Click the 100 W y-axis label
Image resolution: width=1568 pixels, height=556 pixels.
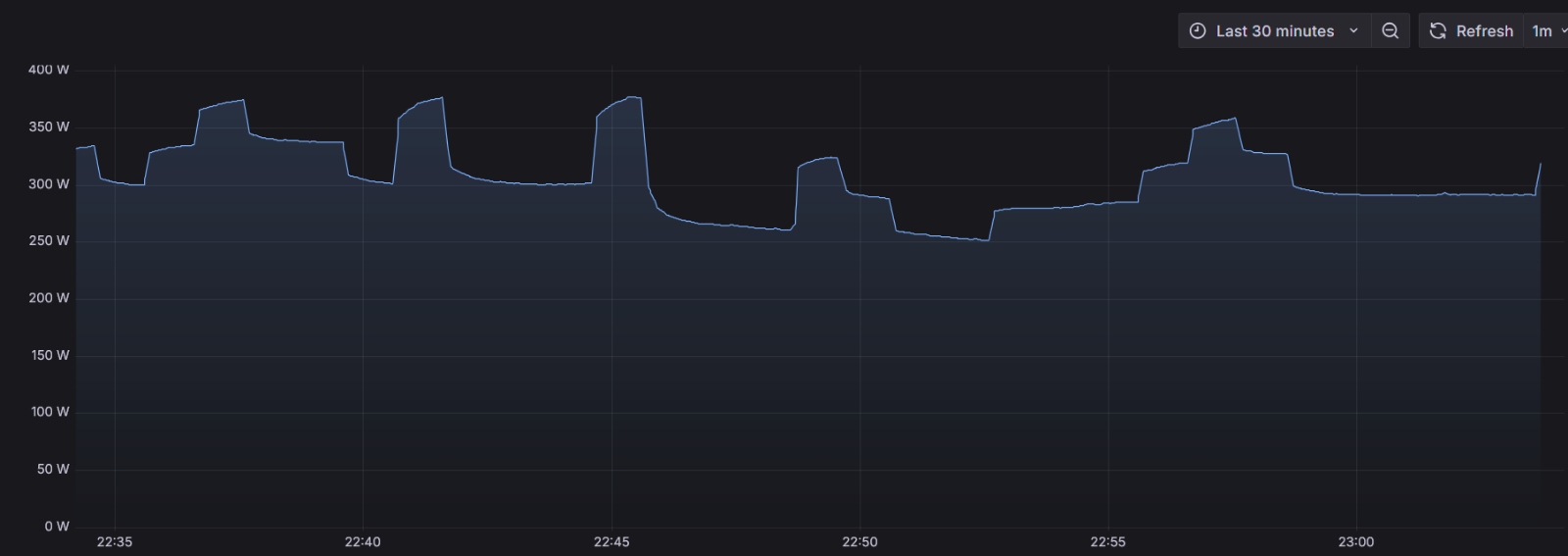[x=50, y=412]
